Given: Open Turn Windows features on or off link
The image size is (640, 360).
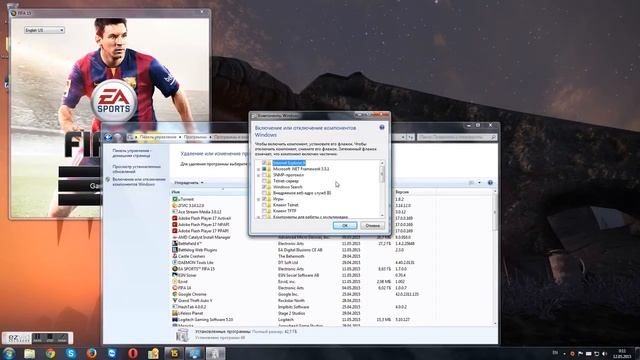Looking at the screenshot, I should coord(139,182).
